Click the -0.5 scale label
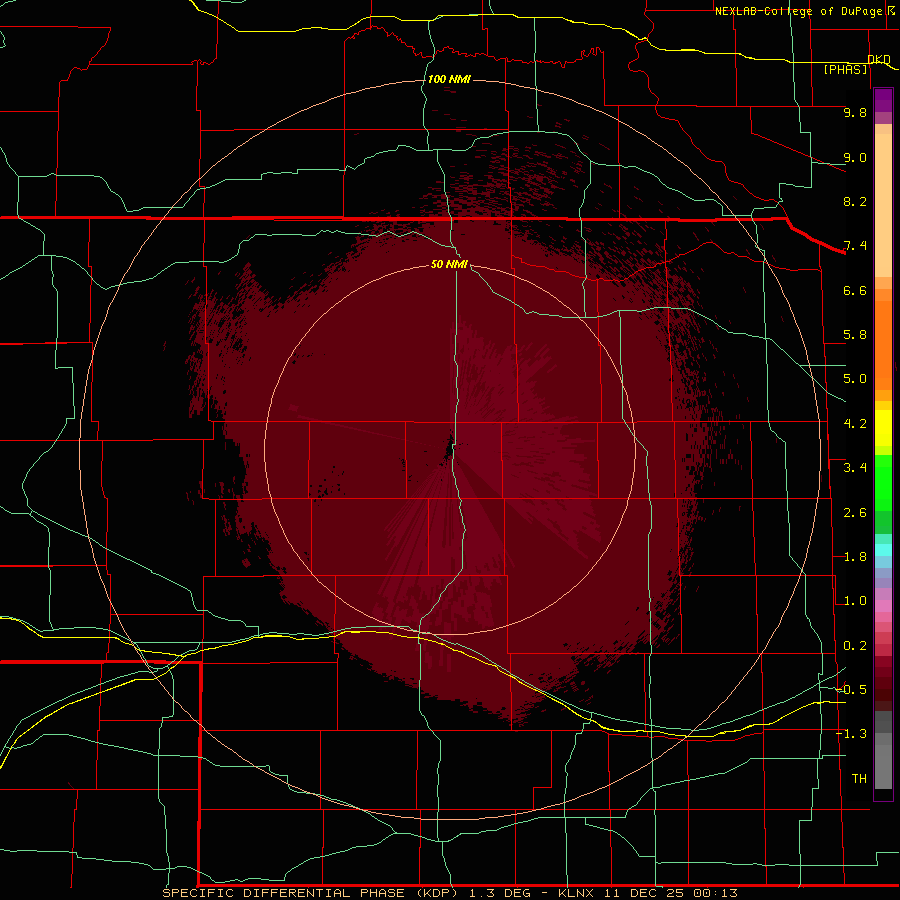This screenshot has height=900, width=900. coord(851,690)
